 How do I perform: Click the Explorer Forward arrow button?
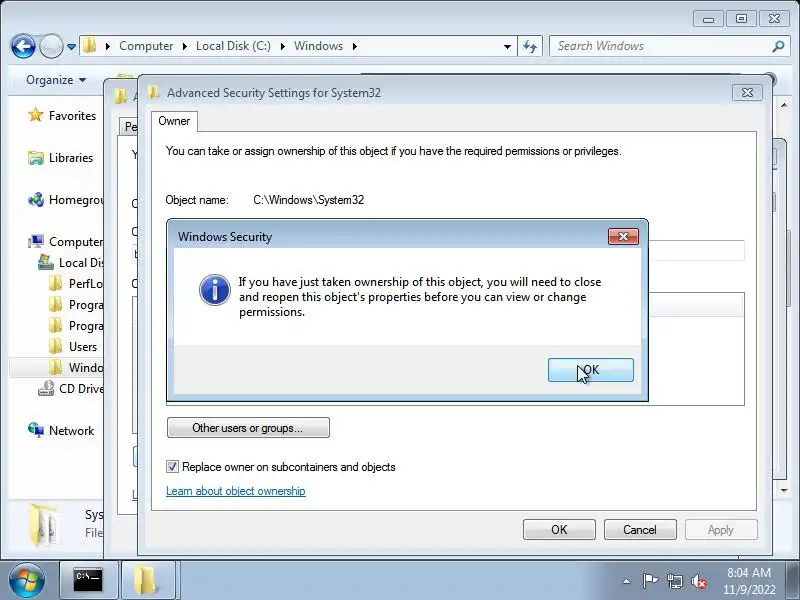click(51, 46)
